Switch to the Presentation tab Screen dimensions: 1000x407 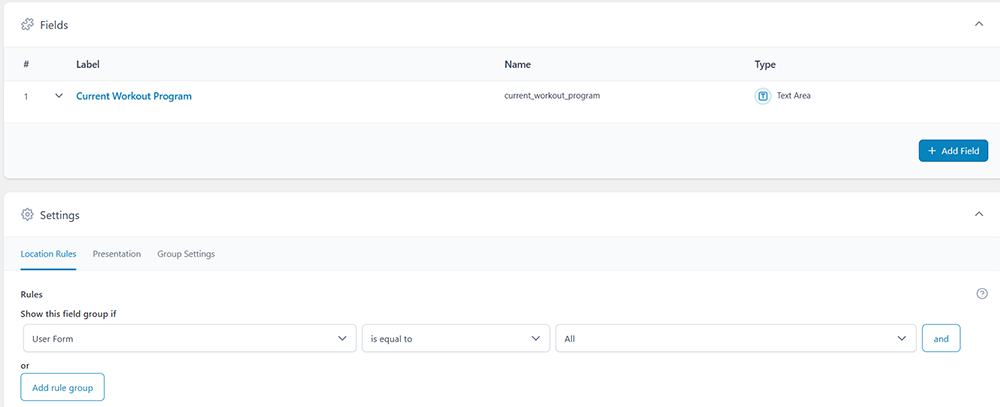[x=117, y=254]
